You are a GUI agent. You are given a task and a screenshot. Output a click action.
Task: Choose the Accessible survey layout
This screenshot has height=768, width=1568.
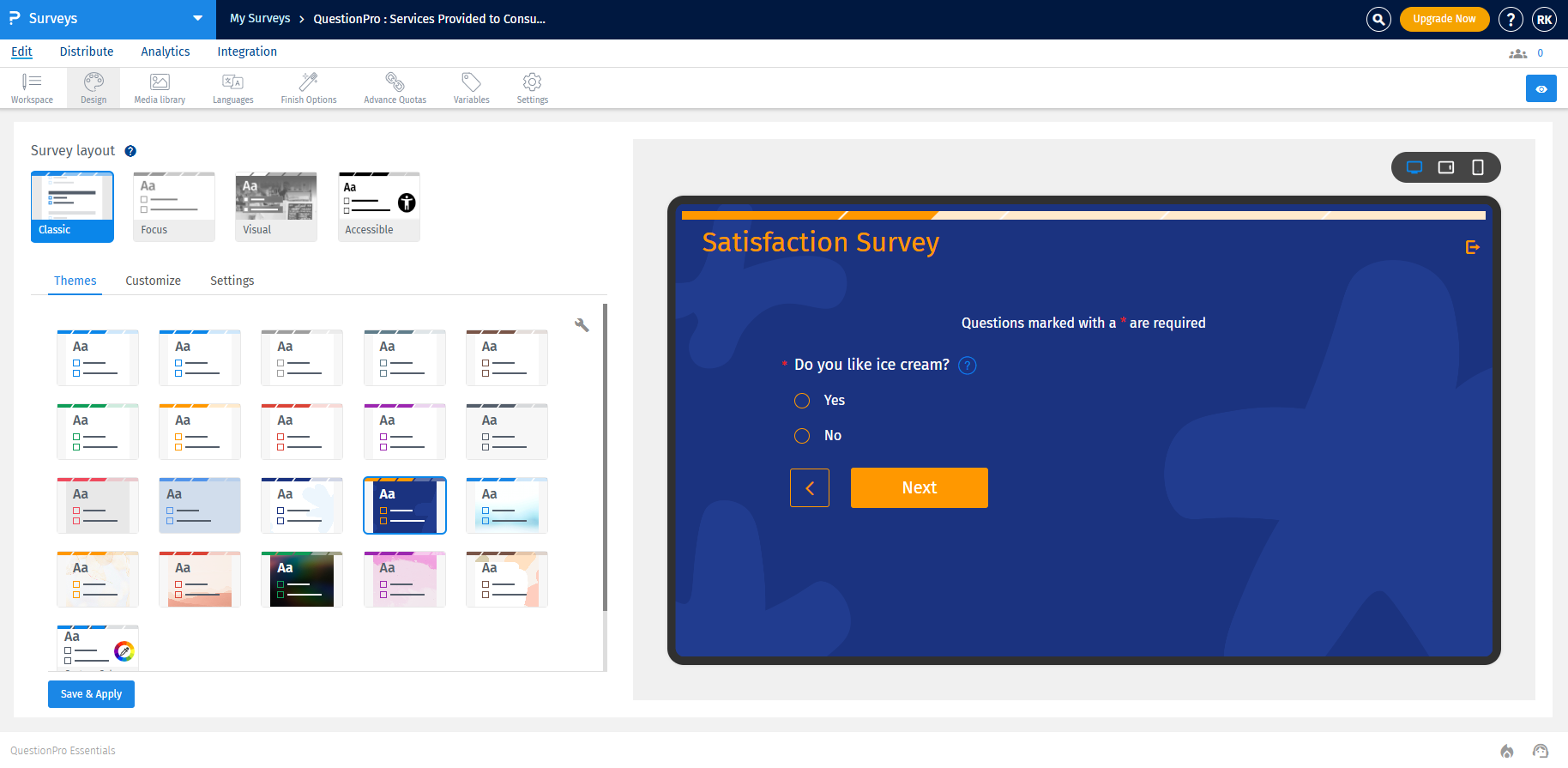[x=379, y=207]
